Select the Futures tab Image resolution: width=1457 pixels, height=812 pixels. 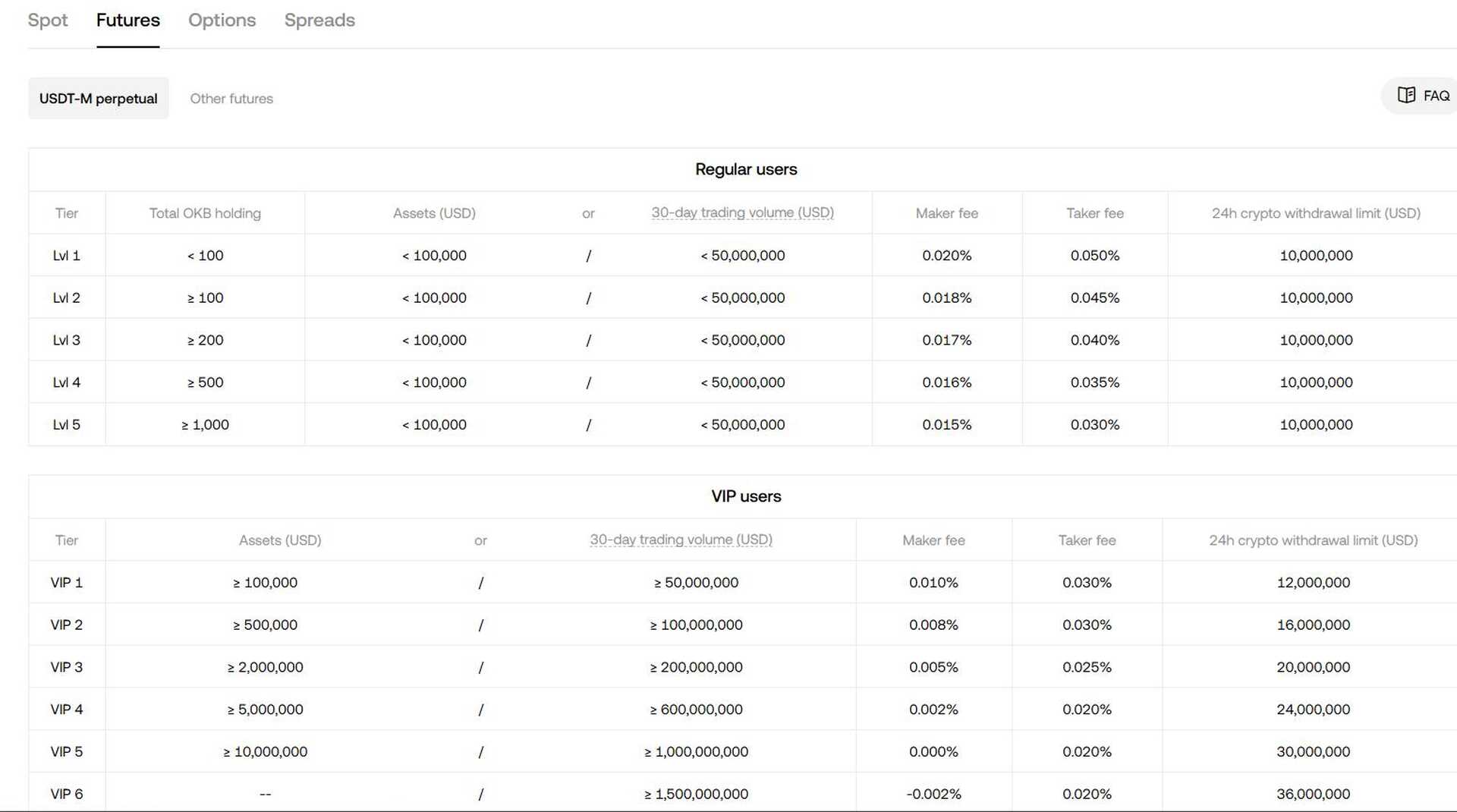tap(127, 20)
